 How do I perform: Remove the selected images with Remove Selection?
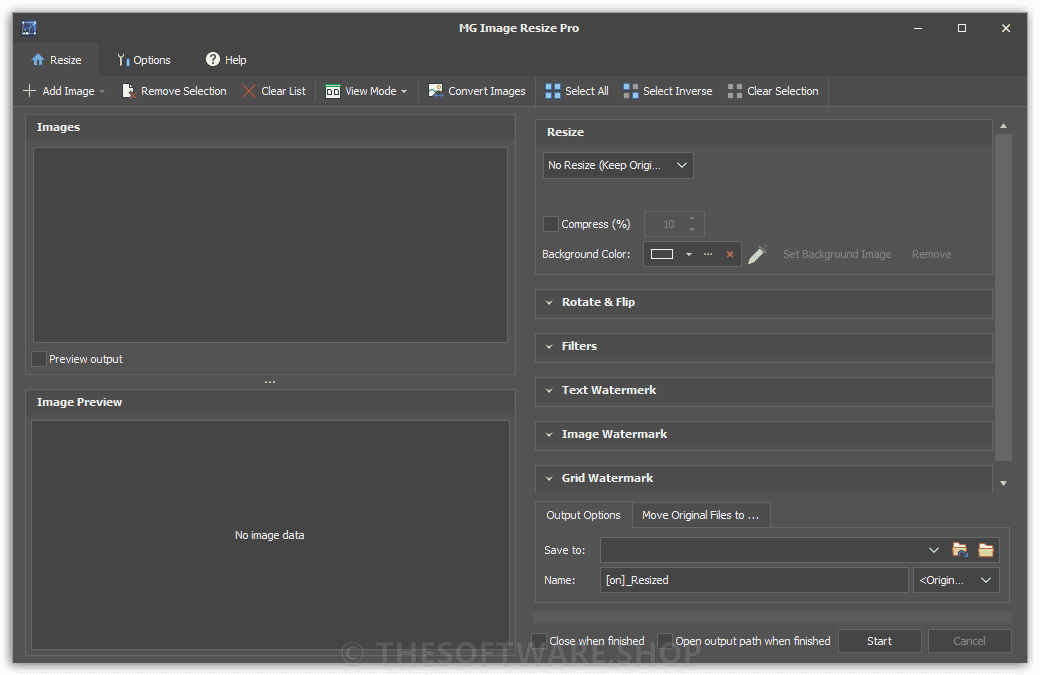(174, 91)
